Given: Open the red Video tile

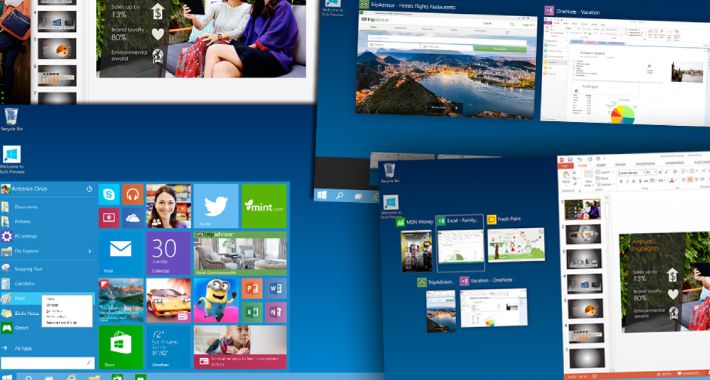Looking at the screenshot, I should (x=109, y=218).
